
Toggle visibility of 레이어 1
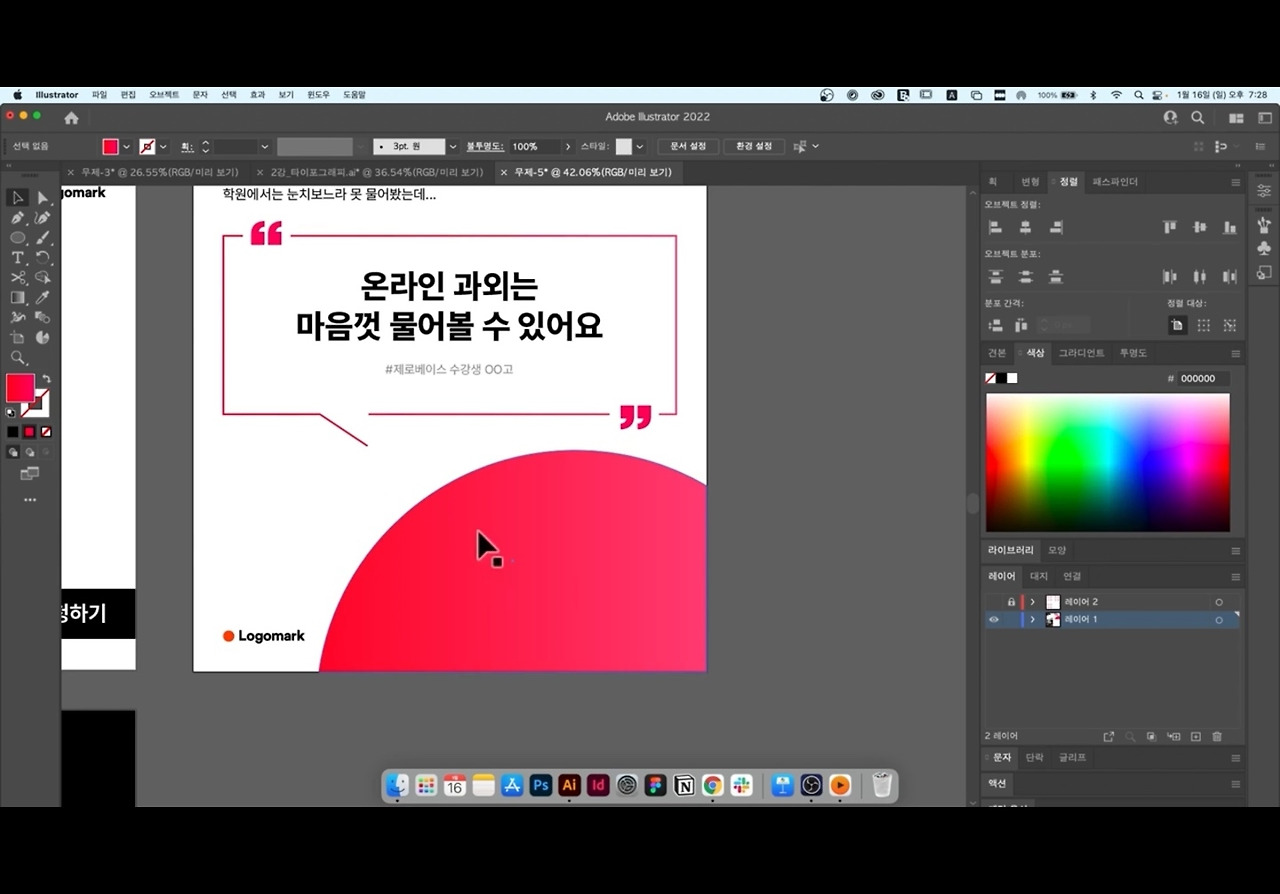click(x=994, y=619)
